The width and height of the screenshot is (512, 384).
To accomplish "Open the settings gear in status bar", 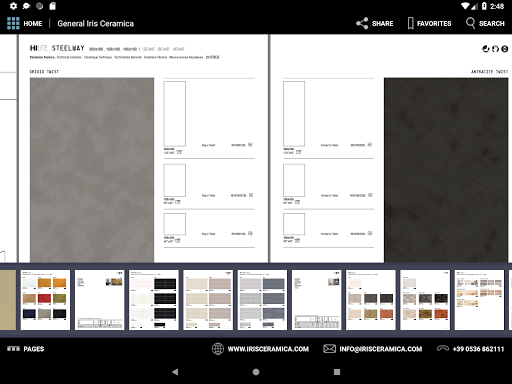I will 13,6.
